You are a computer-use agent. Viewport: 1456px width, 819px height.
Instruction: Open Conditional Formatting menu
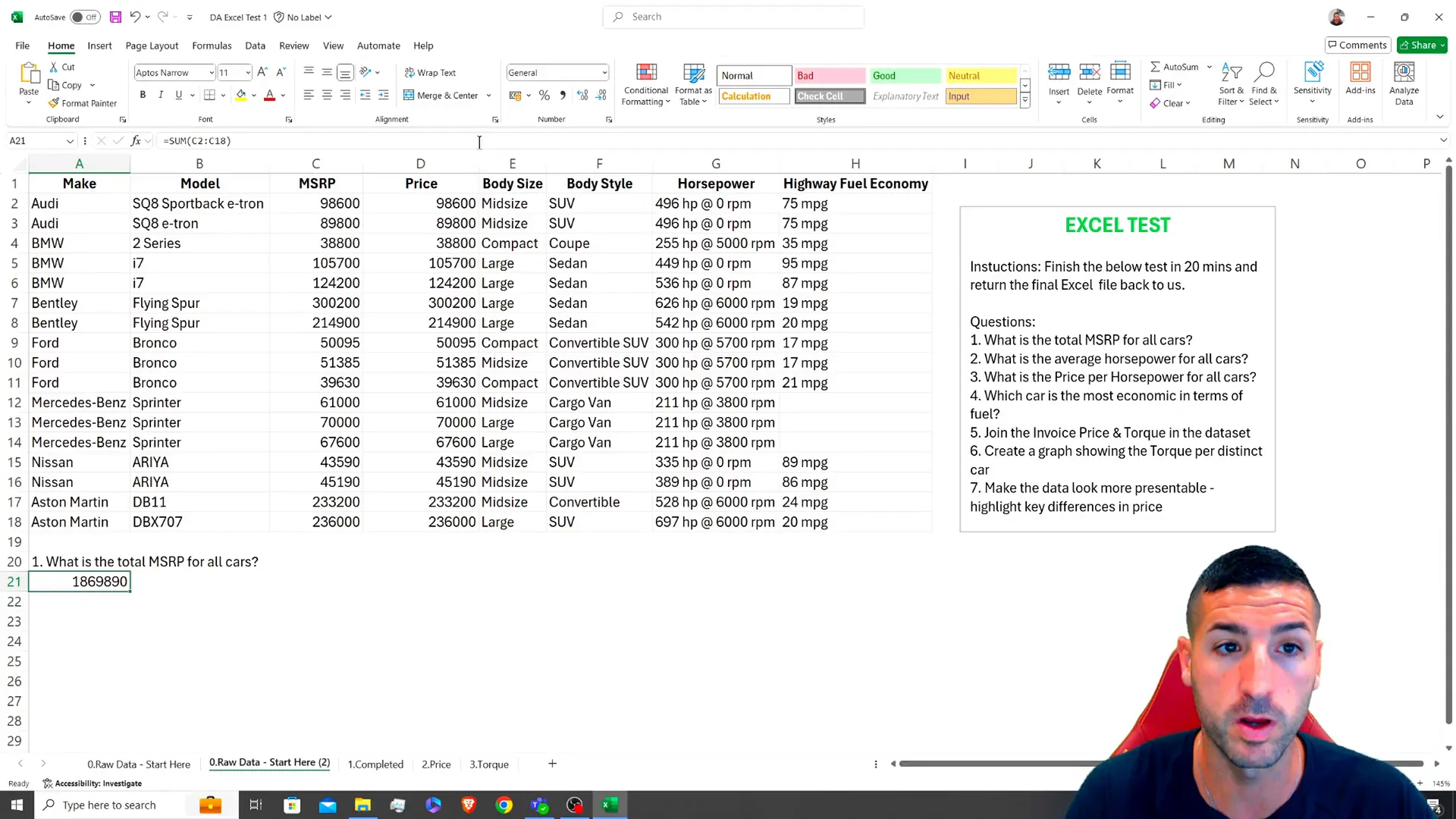[x=646, y=84]
